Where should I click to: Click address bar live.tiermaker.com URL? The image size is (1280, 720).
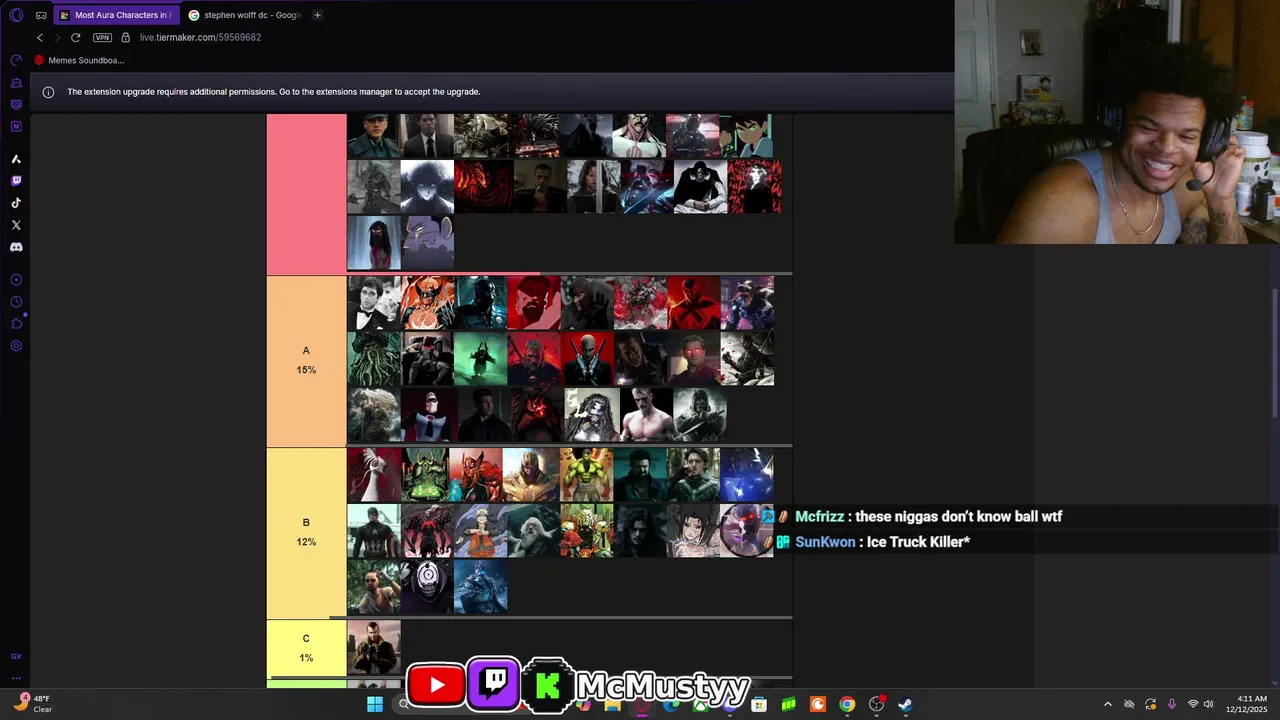(200, 37)
